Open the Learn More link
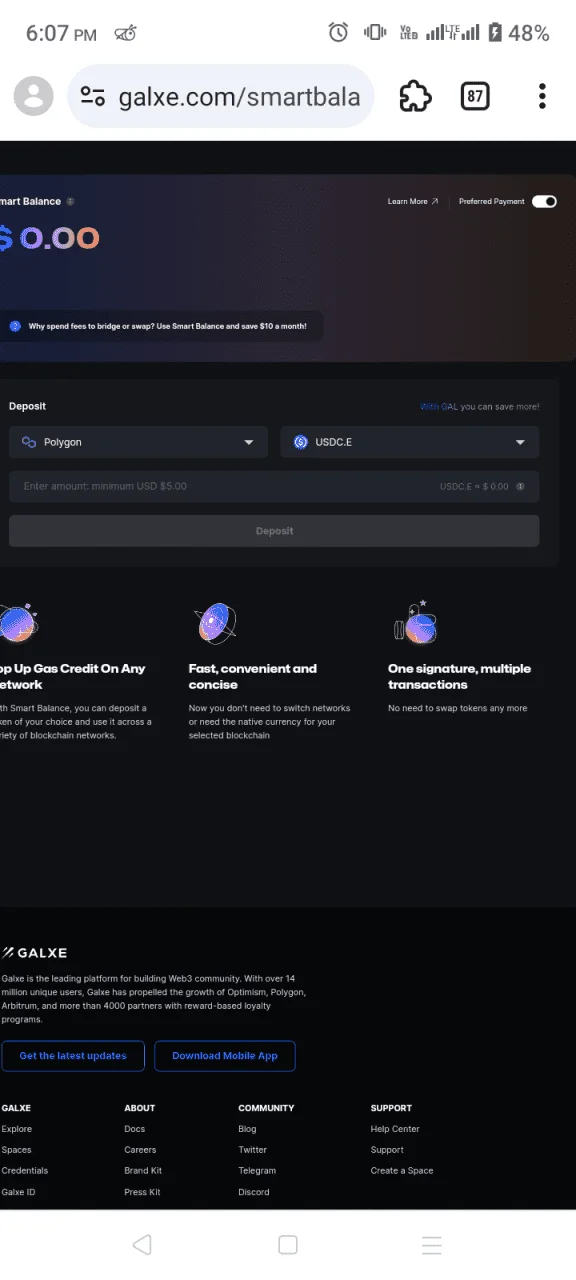This screenshot has width=576, height=1280. (413, 201)
